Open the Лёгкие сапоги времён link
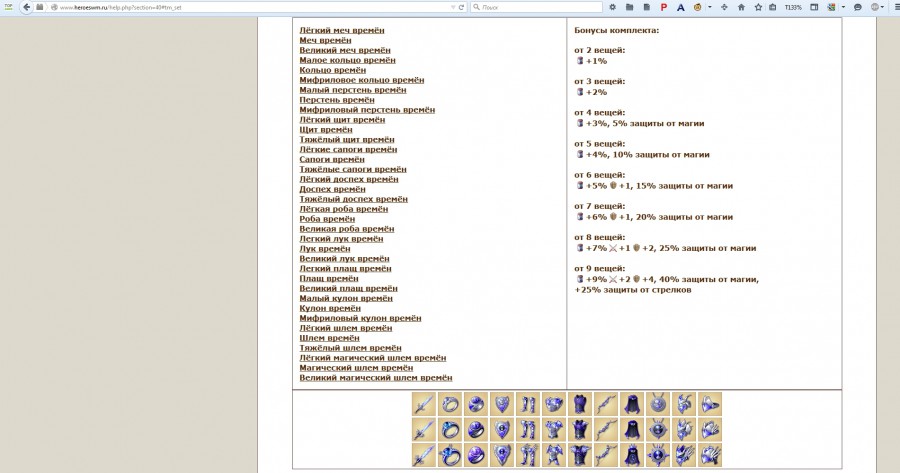 coord(348,149)
